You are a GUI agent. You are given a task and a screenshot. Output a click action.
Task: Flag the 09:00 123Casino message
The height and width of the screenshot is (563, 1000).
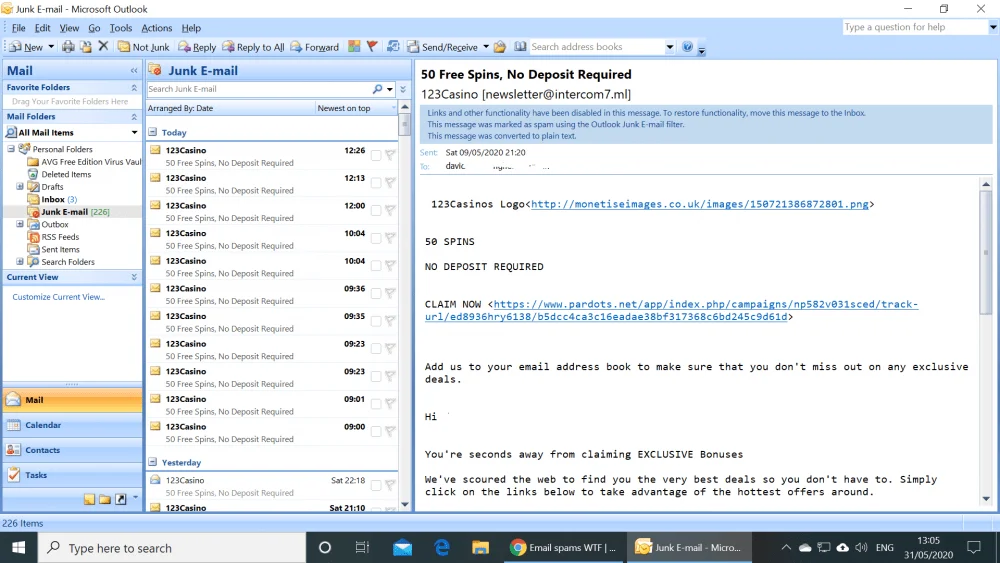click(x=390, y=432)
